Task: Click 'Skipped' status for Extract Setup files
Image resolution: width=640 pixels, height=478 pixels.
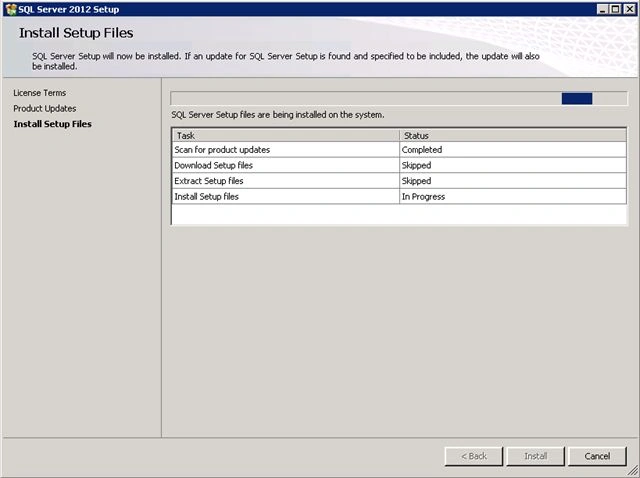Action: click(513, 180)
